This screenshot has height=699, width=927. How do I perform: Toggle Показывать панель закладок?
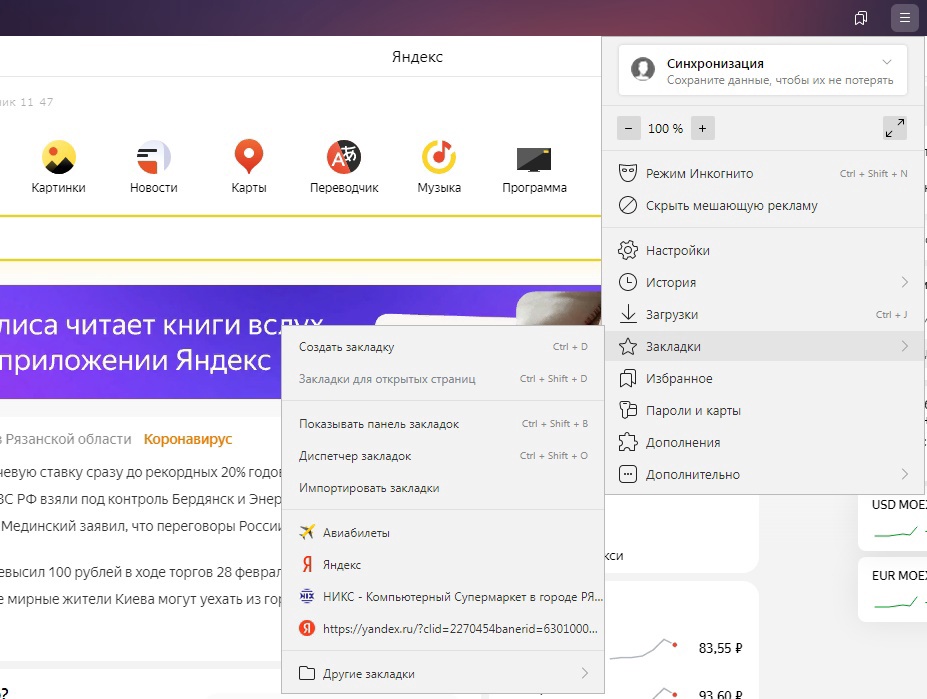coord(379,424)
